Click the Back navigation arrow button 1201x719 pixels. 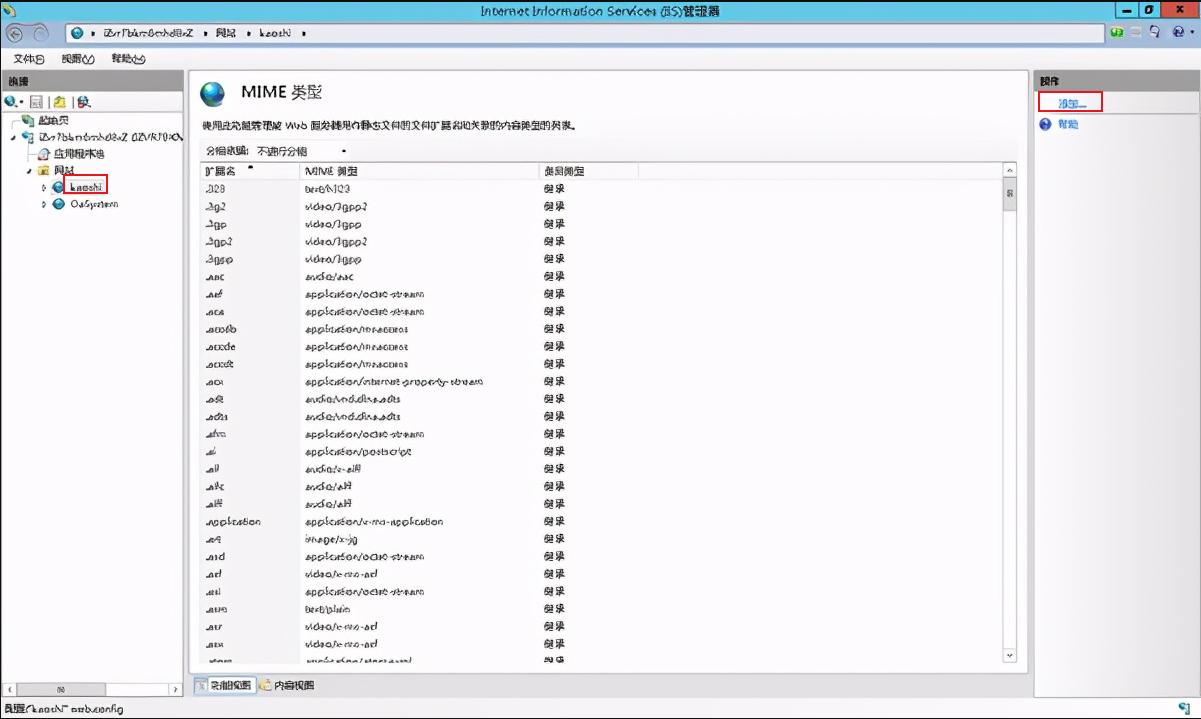16,33
